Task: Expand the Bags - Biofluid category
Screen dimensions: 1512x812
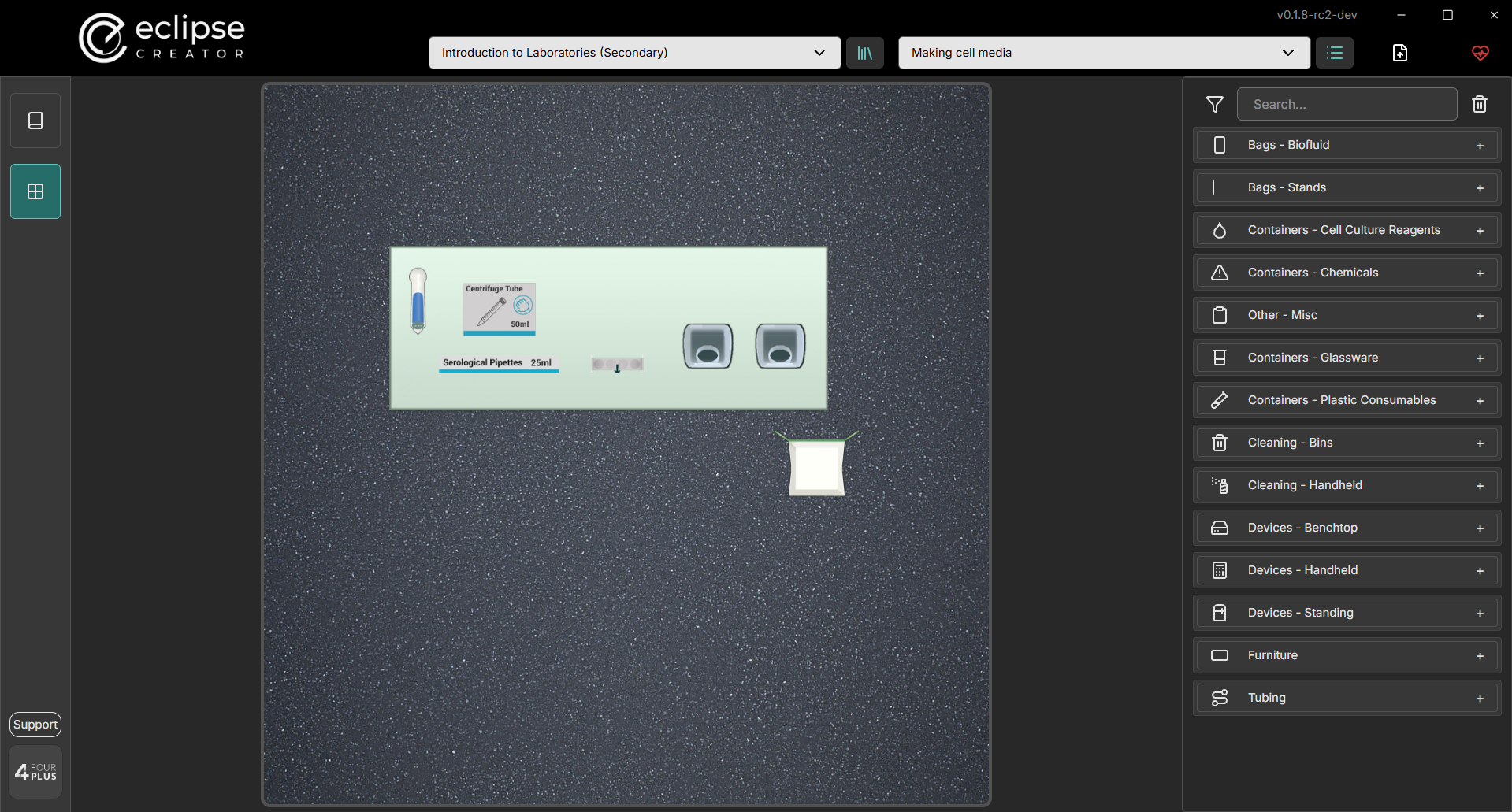Action: 1480,145
